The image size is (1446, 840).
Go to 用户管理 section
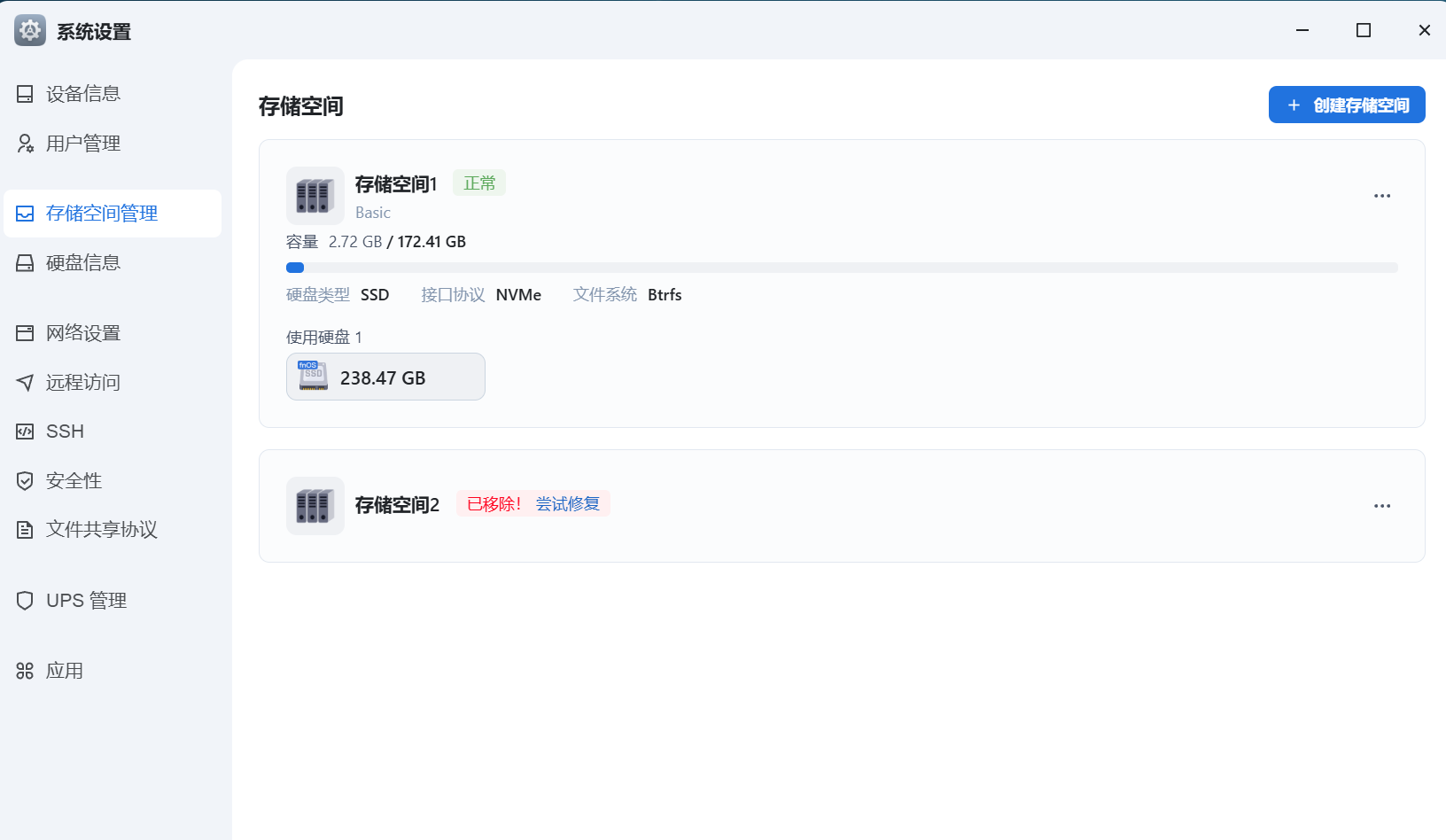pyautogui.click(x=113, y=144)
